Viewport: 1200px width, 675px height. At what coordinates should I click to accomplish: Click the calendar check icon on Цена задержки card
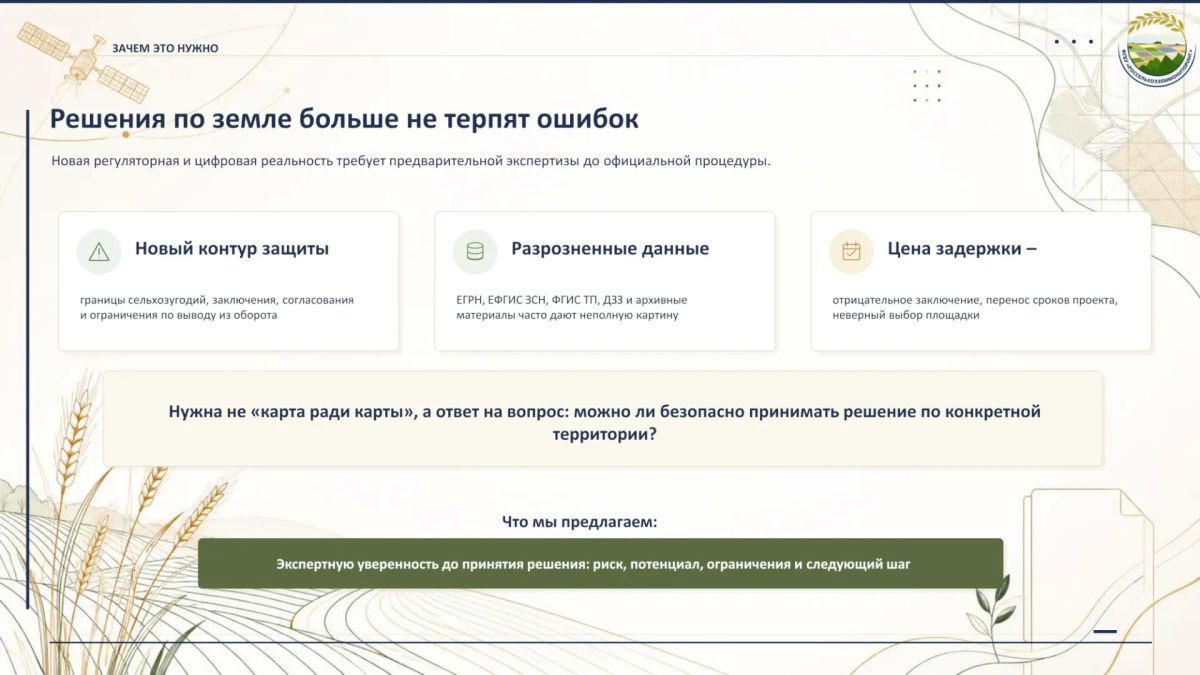click(x=851, y=252)
